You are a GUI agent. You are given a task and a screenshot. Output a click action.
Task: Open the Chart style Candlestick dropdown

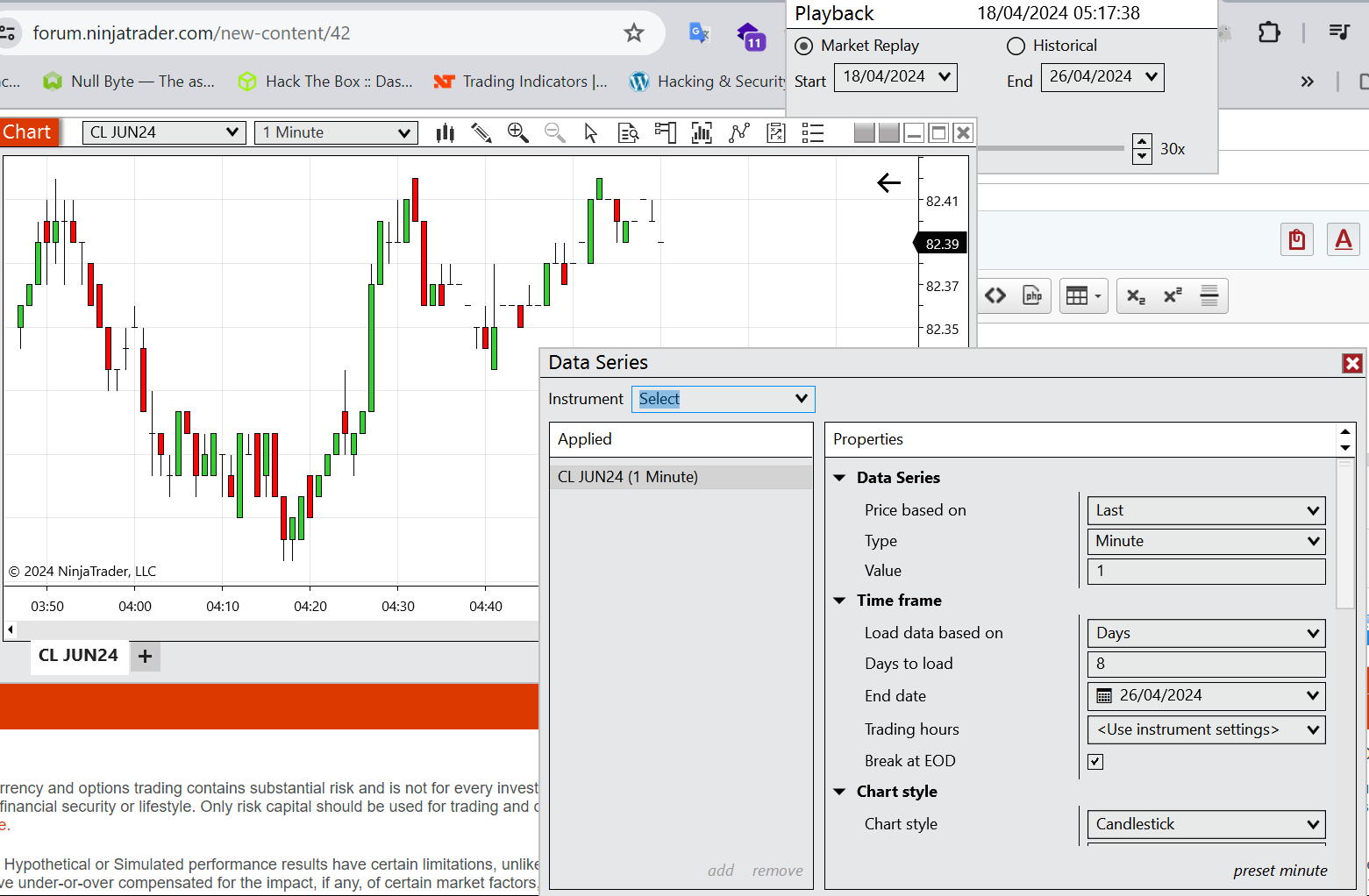pos(1206,824)
